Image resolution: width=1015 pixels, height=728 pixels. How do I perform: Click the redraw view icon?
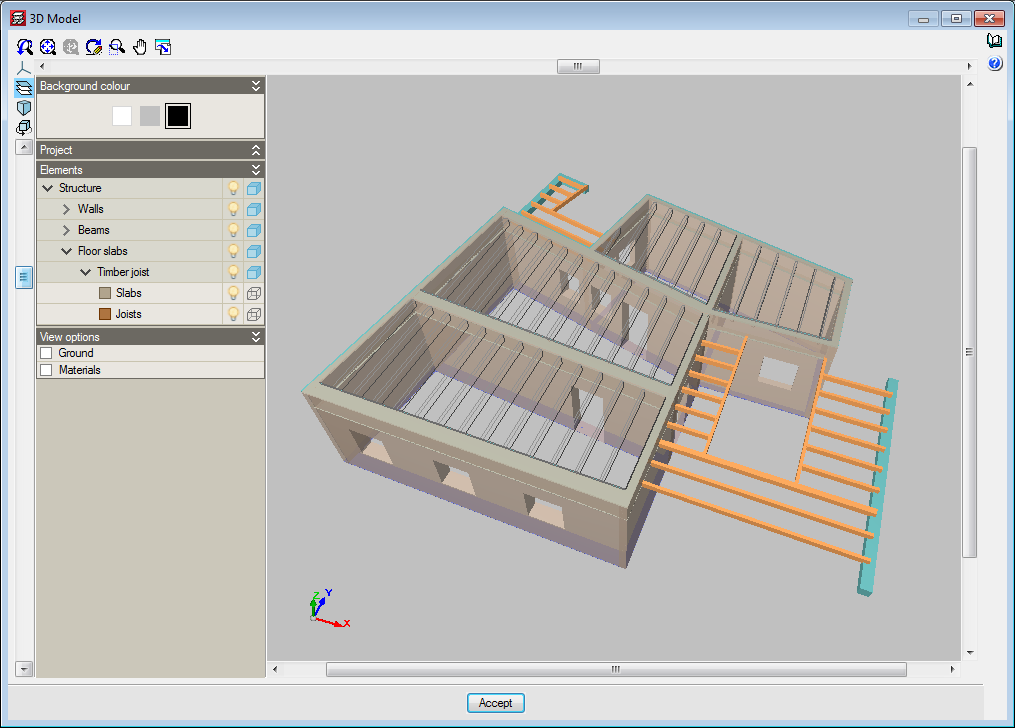point(94,46)
